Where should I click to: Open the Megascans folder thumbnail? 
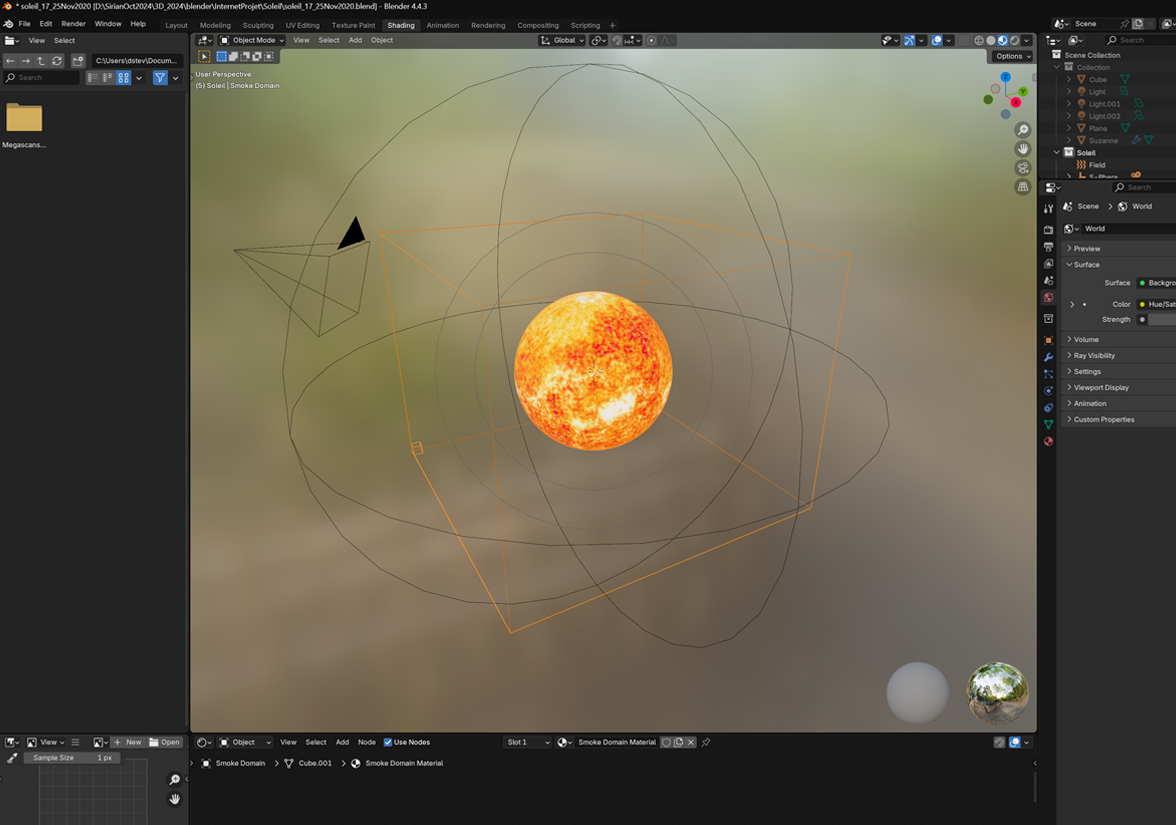coord(23,118)
